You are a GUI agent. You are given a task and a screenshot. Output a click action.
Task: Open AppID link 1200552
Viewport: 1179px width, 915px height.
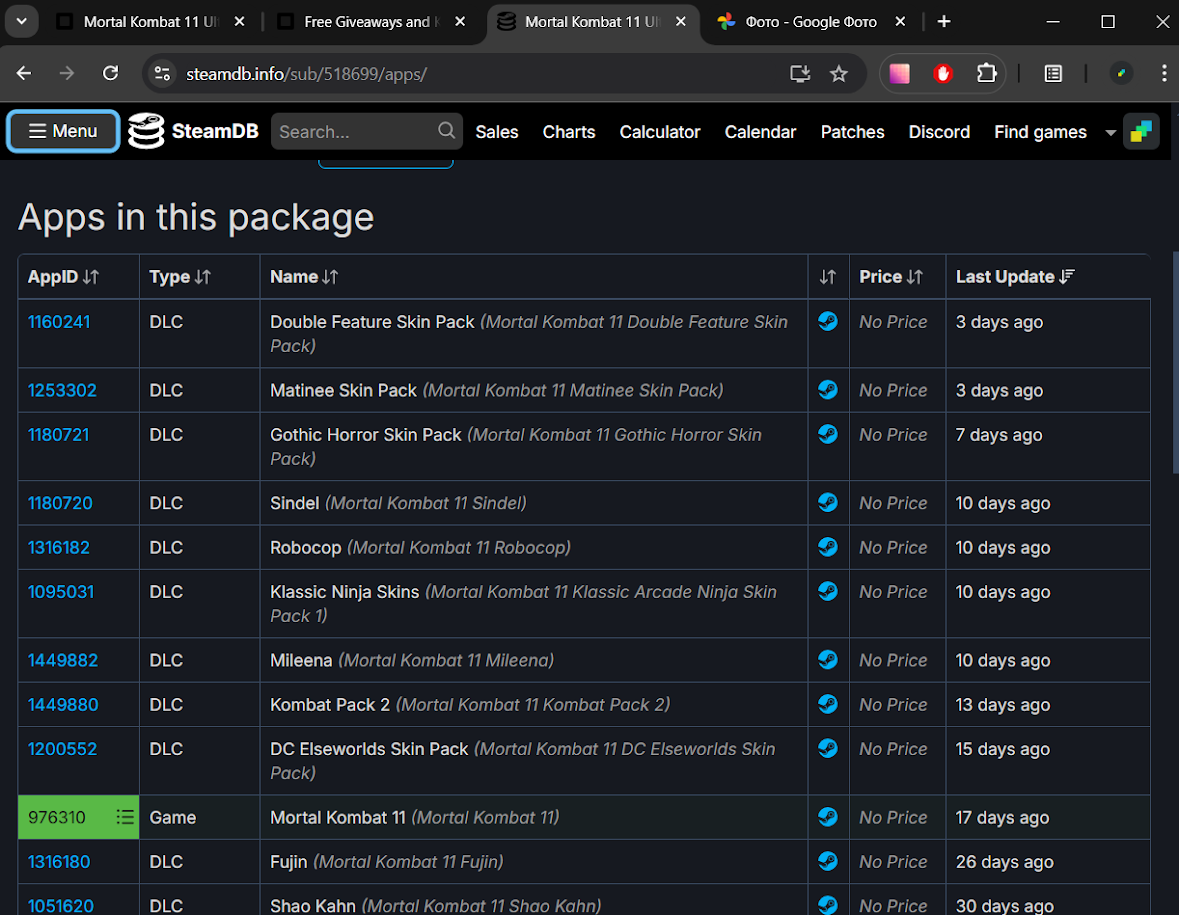point(62,749)
